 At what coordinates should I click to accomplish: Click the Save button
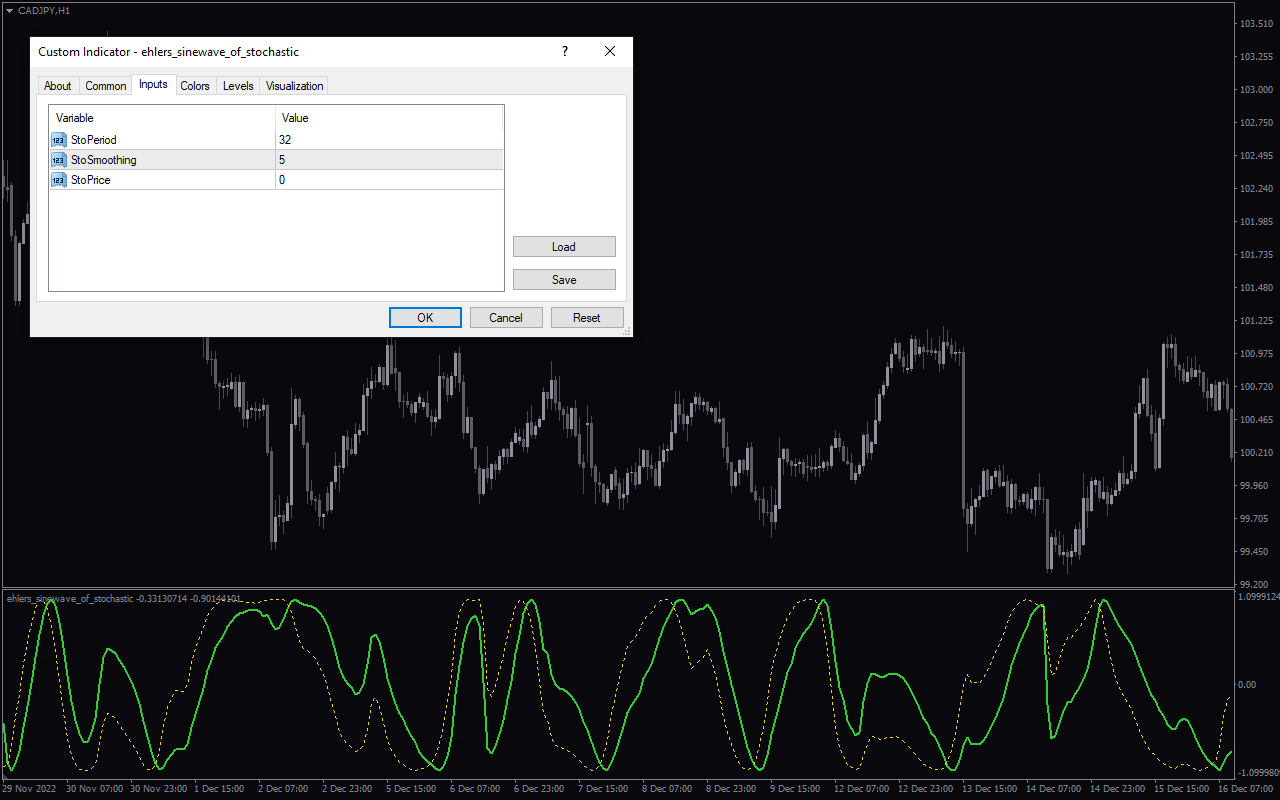click(564, 280)
